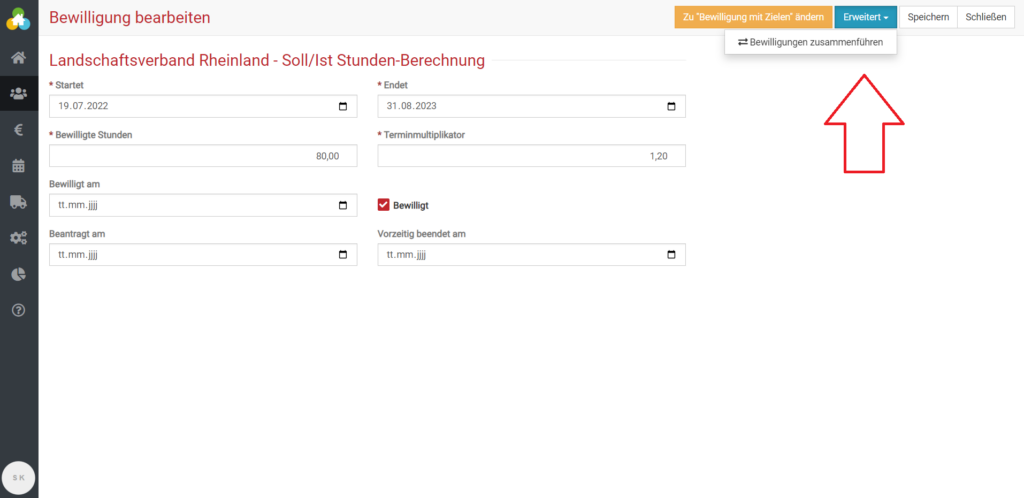1024x498 pixels.
Task: Click the home icon in sidebar
Action: pos(18,57)
